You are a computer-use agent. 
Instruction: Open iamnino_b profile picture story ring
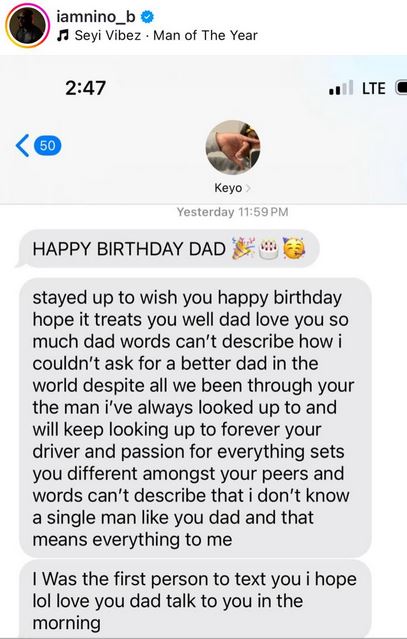click(x=27, y=26)
